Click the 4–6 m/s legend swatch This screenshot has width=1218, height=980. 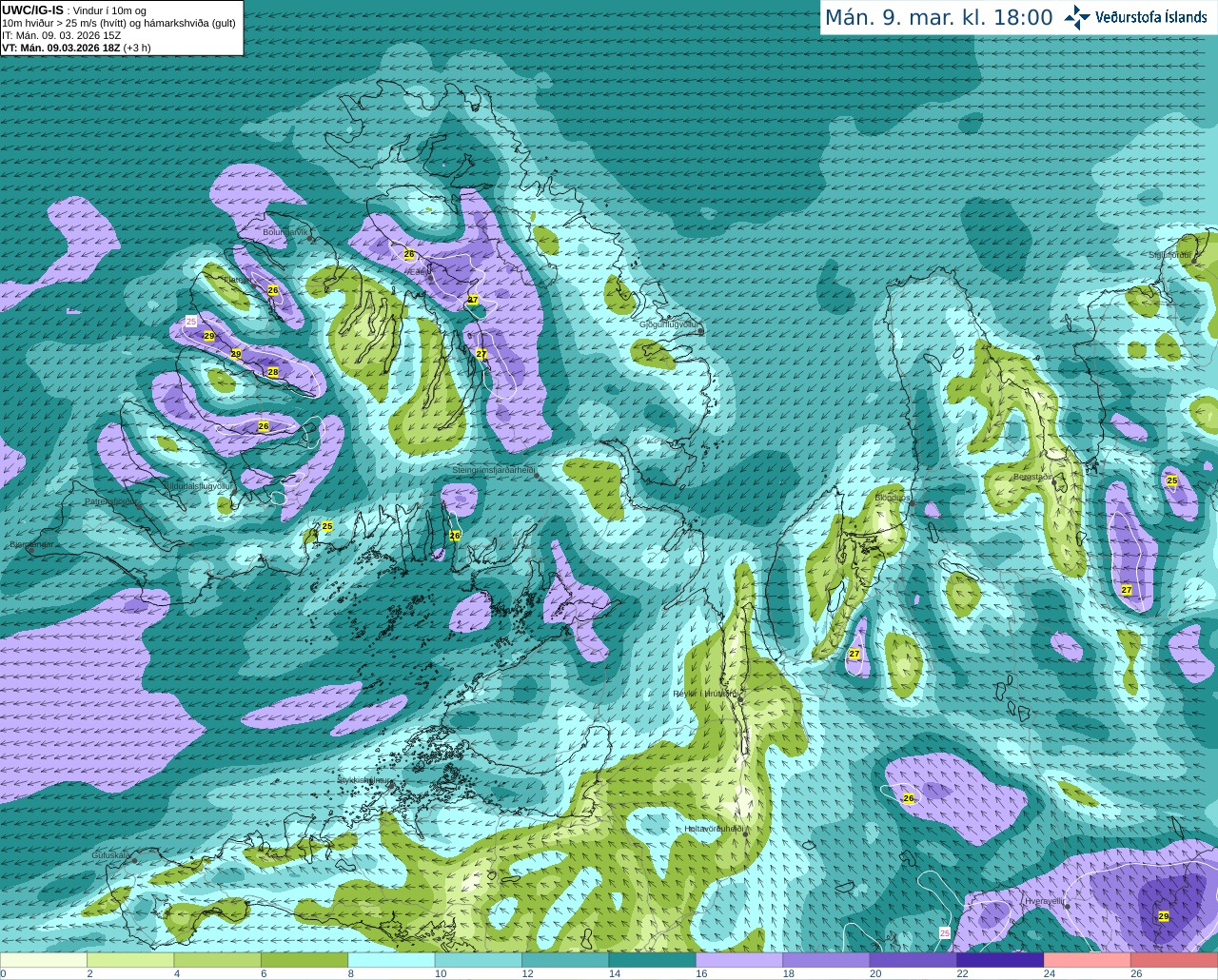tap(218, 960)
